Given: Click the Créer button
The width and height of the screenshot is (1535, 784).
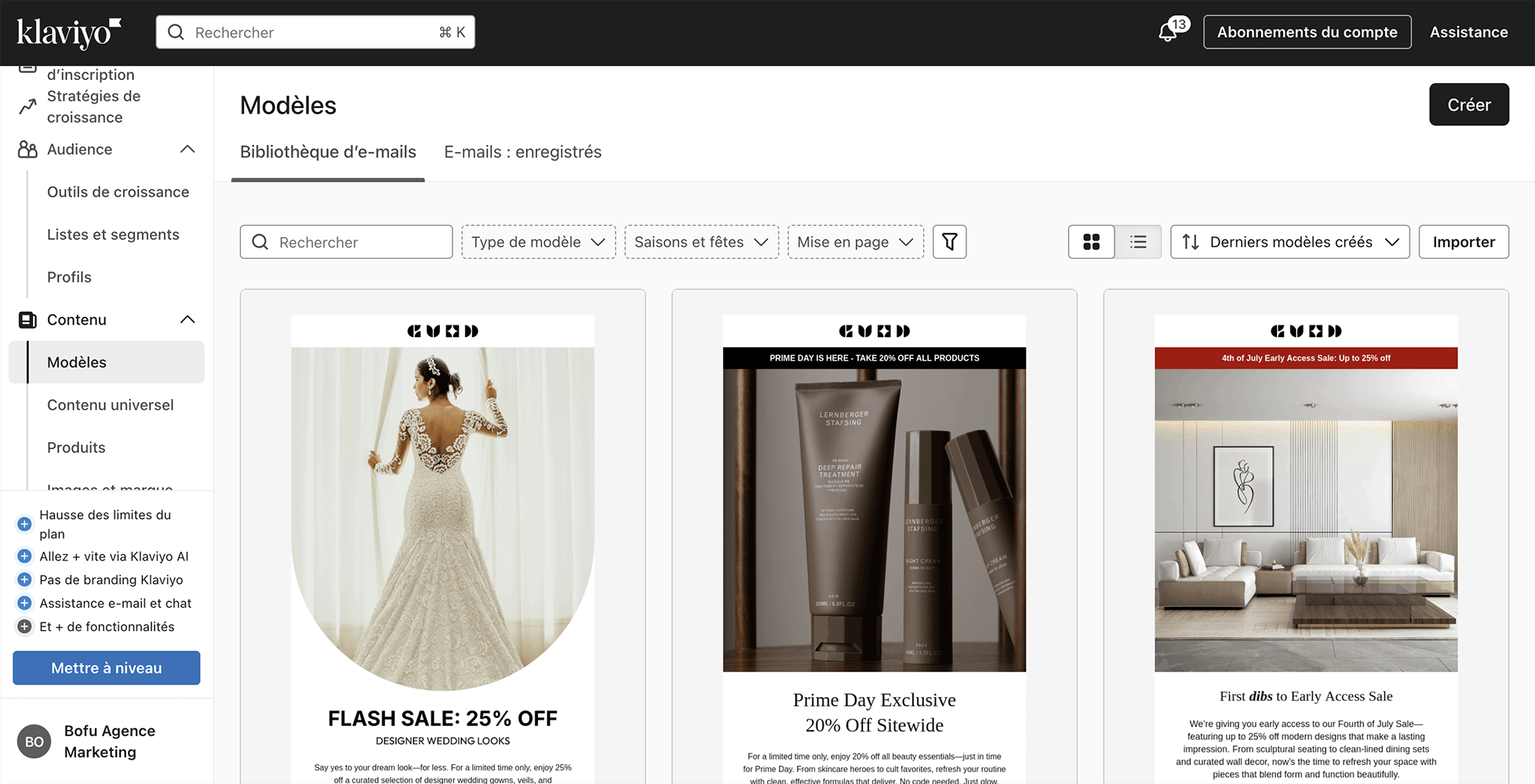Looking at the screenshot, I should (x=1468, y=105).
